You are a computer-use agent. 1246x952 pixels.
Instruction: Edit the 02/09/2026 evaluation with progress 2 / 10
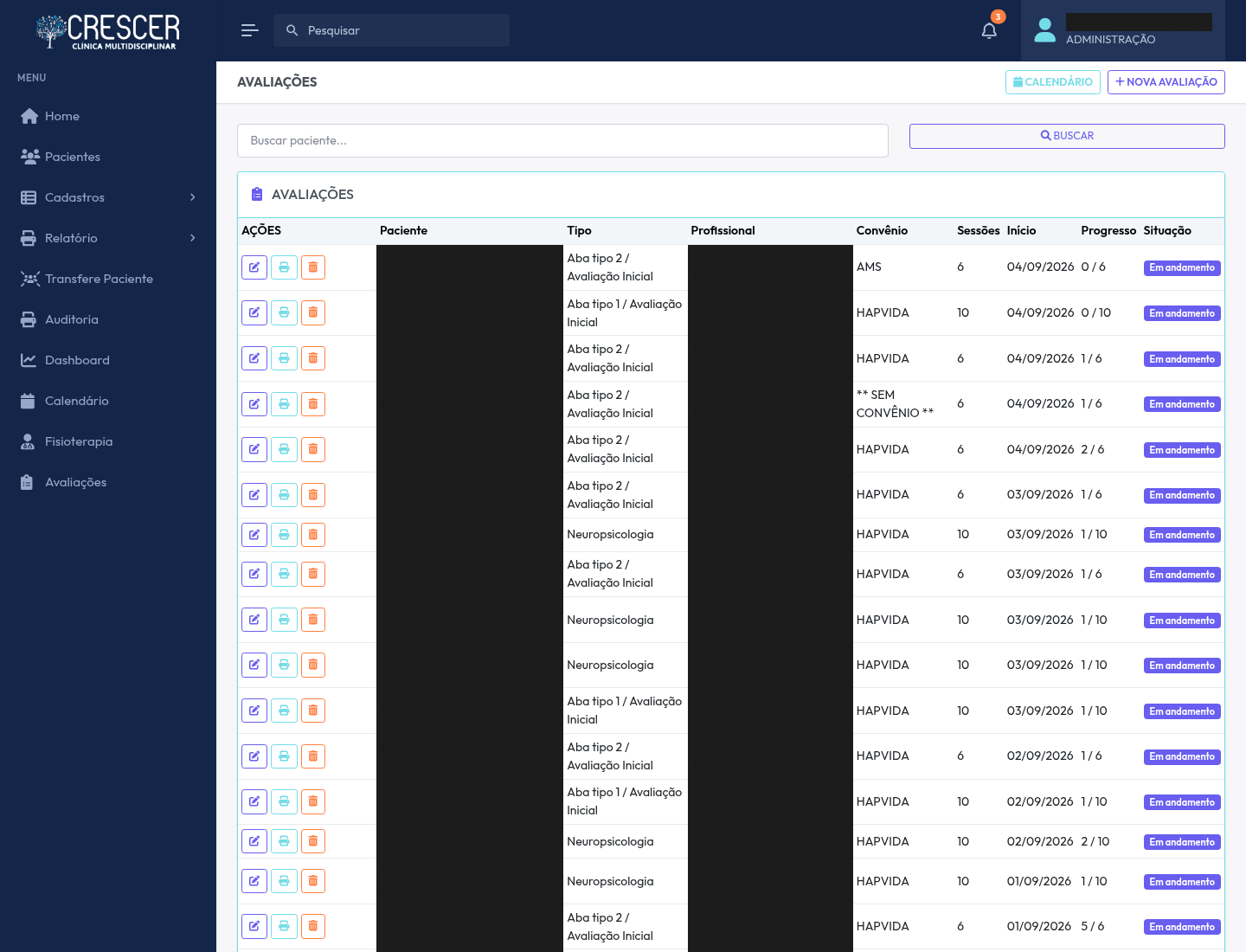pos(254,841)
